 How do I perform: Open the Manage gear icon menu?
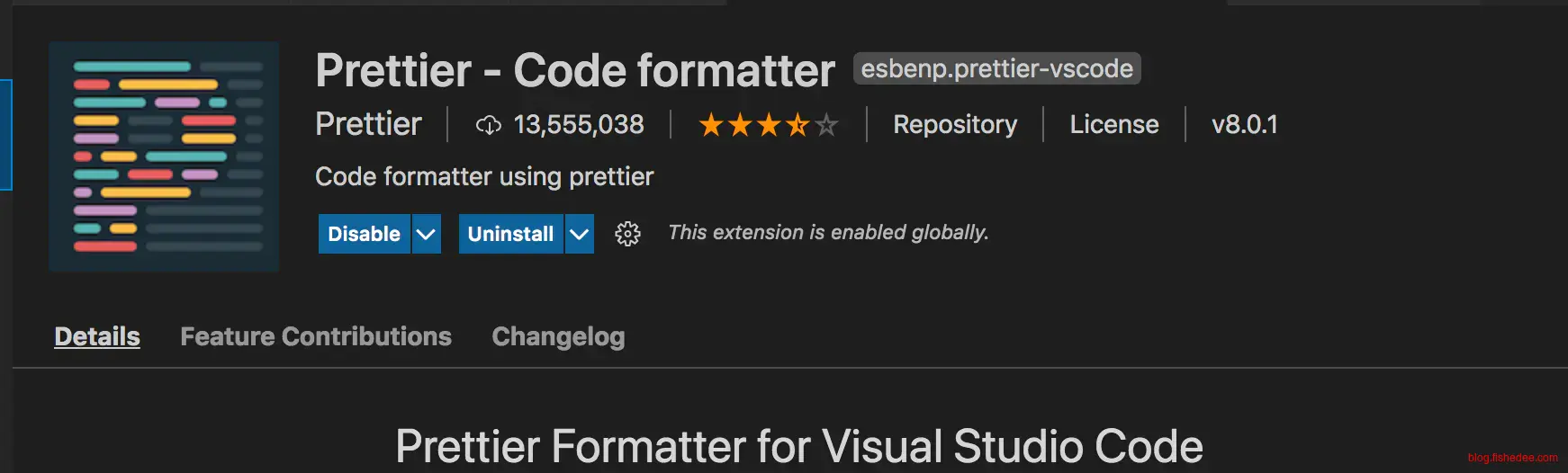[x=627, y=234]
